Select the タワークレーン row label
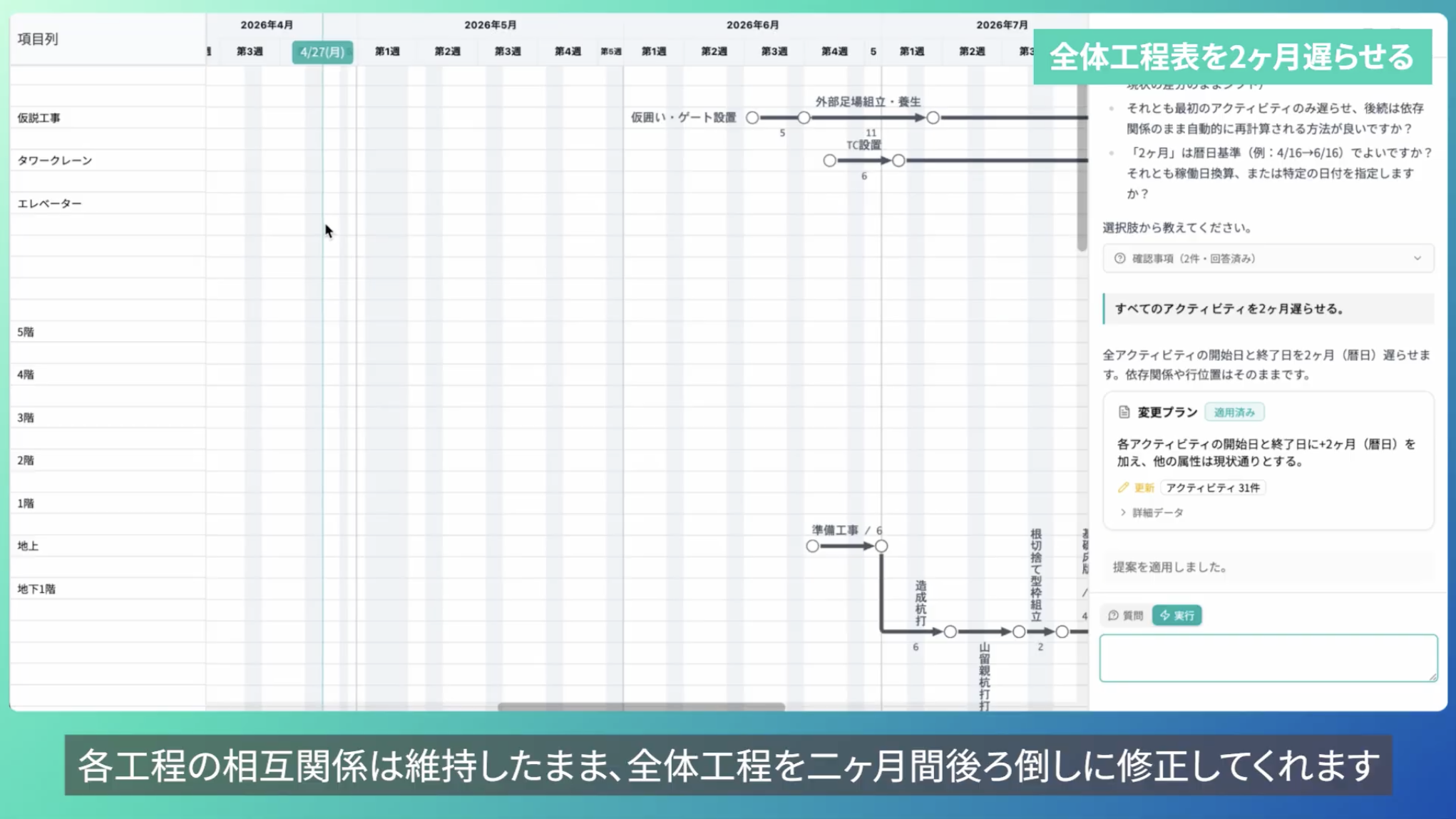Screen dimensions: 1456x819 (55, 161)
